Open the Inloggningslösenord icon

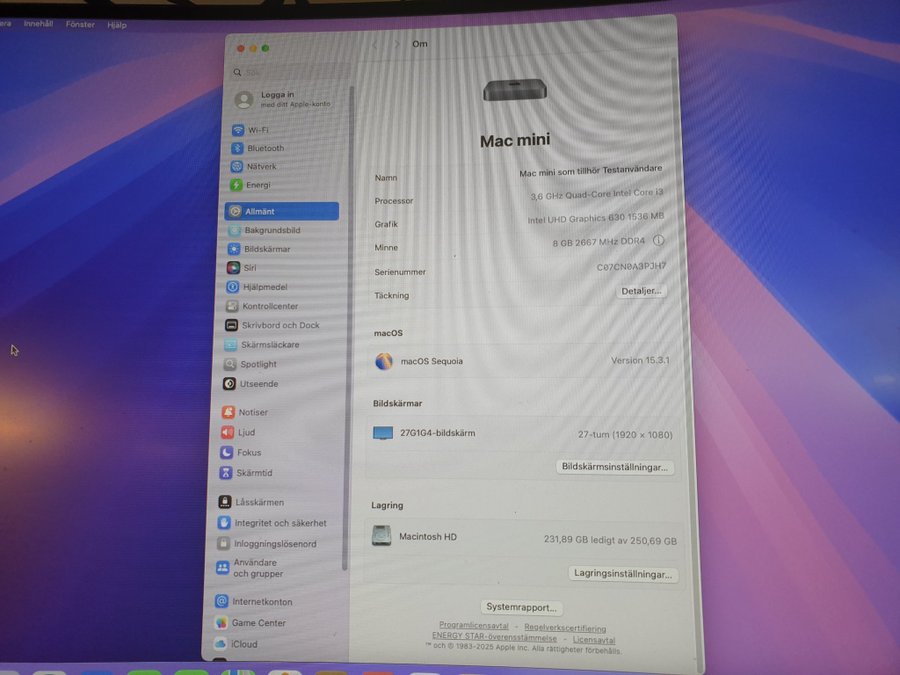pos(224,544)
